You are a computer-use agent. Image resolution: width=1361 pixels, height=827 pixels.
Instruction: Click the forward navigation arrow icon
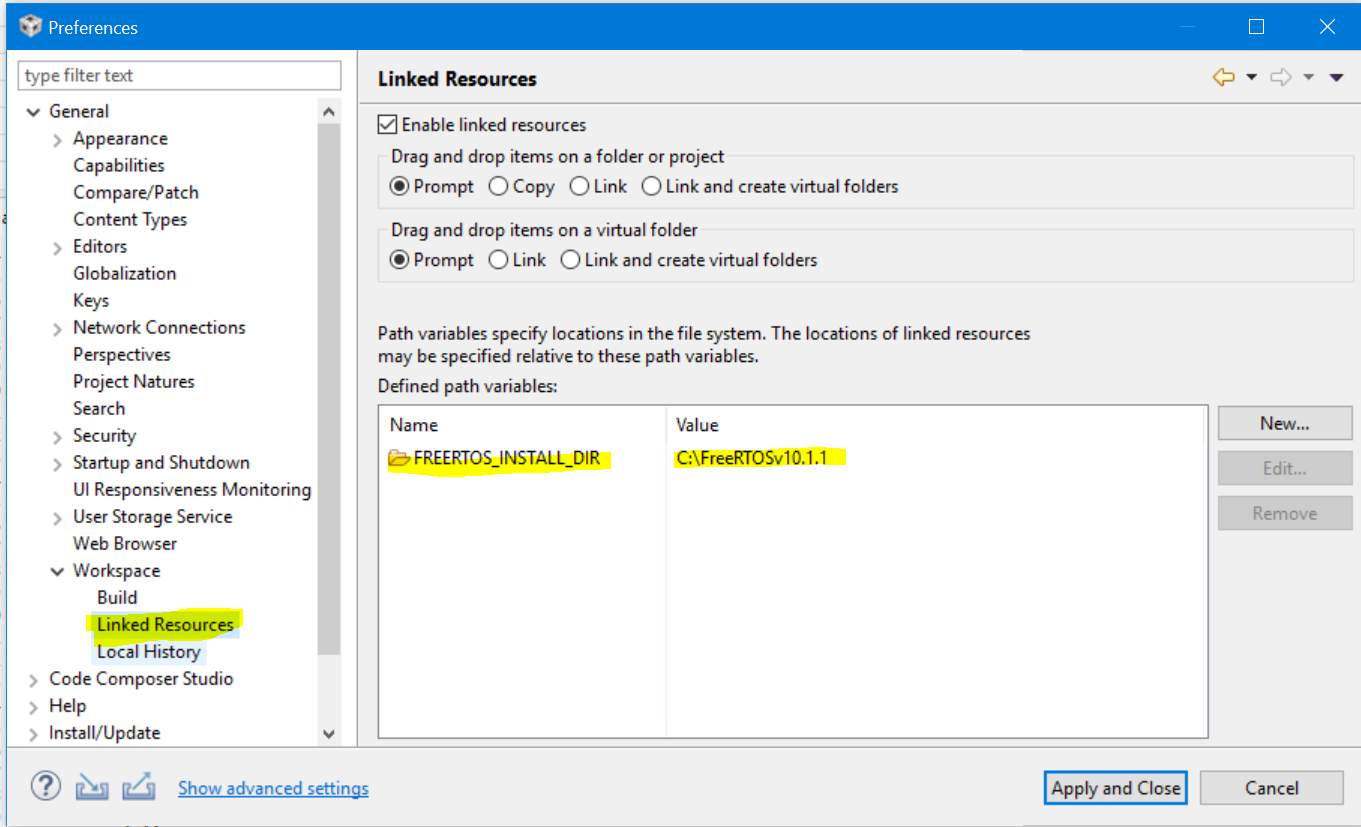point(1280,78)
